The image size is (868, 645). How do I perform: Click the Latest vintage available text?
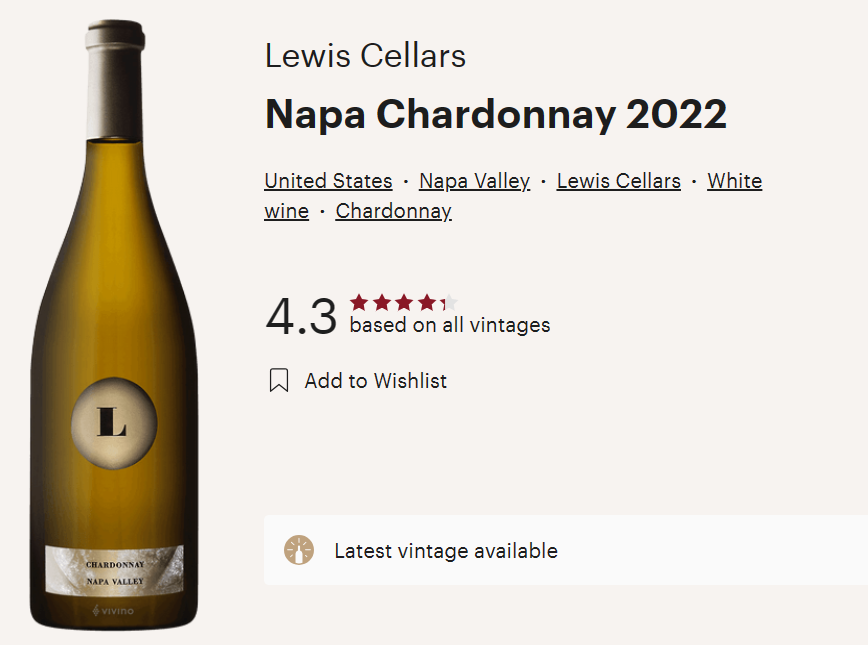[x=445, y=551]
